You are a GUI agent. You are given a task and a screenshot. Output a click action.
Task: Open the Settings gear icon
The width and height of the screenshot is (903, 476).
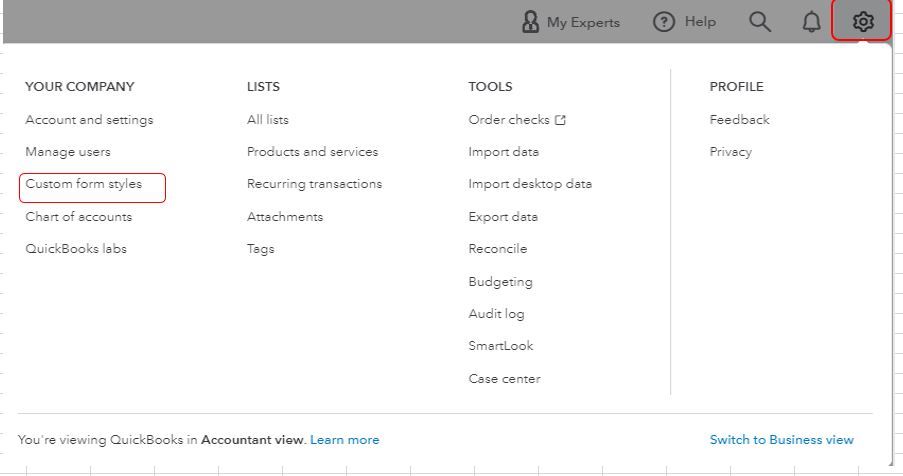[863, 22]
